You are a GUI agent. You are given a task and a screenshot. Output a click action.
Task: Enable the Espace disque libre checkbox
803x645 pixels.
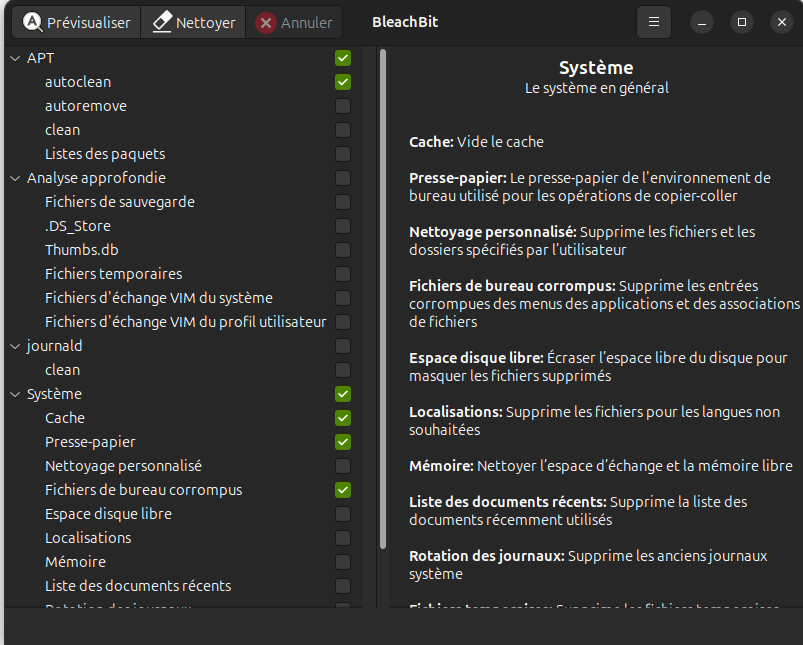[x=343, y=514]
